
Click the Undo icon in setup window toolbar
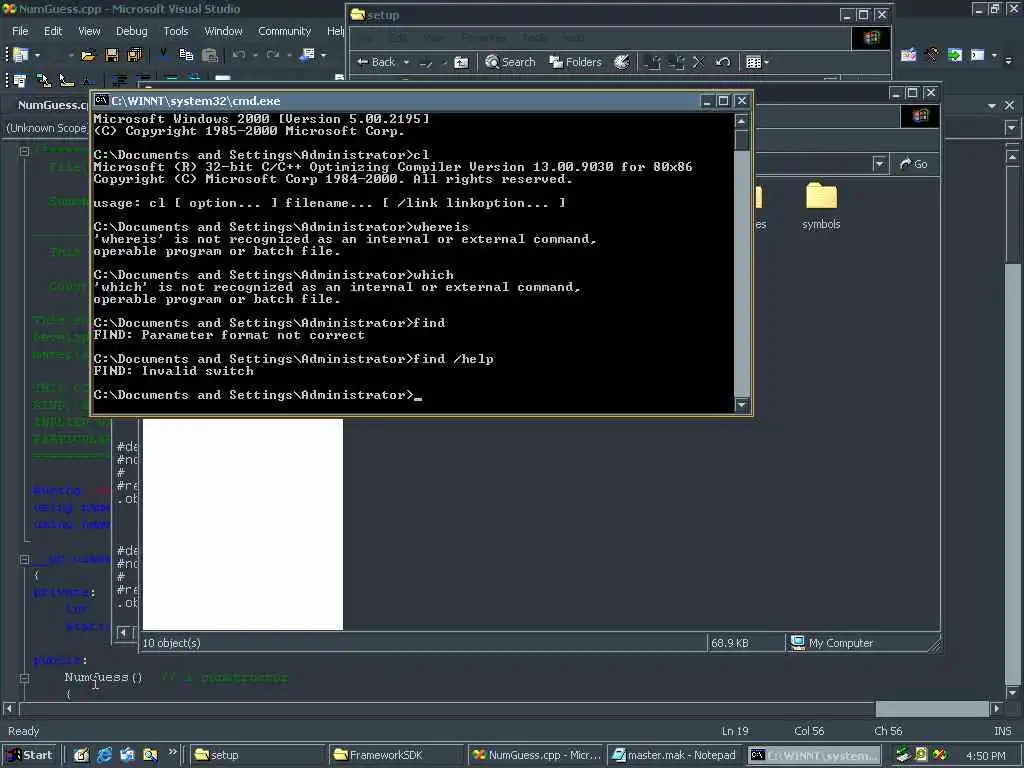722,62
